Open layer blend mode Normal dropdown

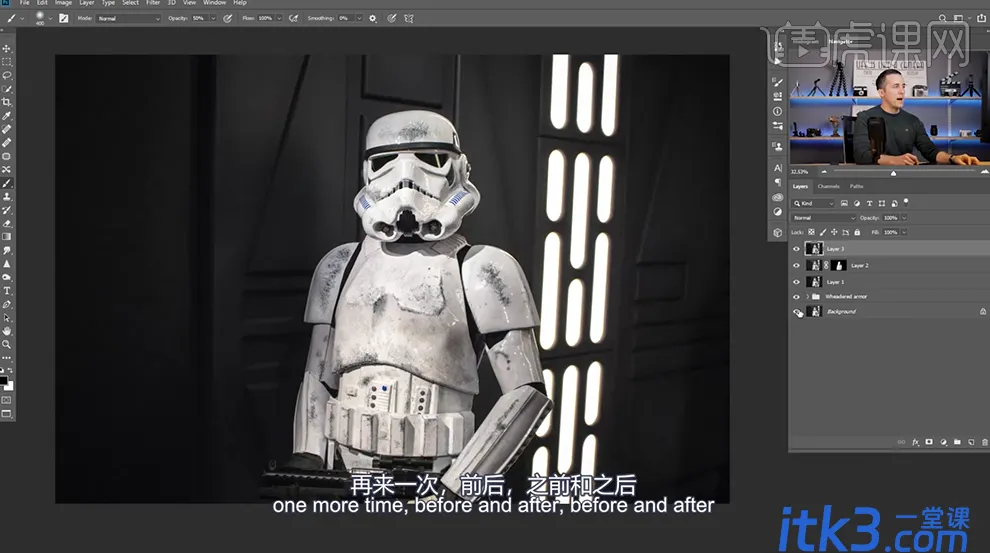click(824, 218)
